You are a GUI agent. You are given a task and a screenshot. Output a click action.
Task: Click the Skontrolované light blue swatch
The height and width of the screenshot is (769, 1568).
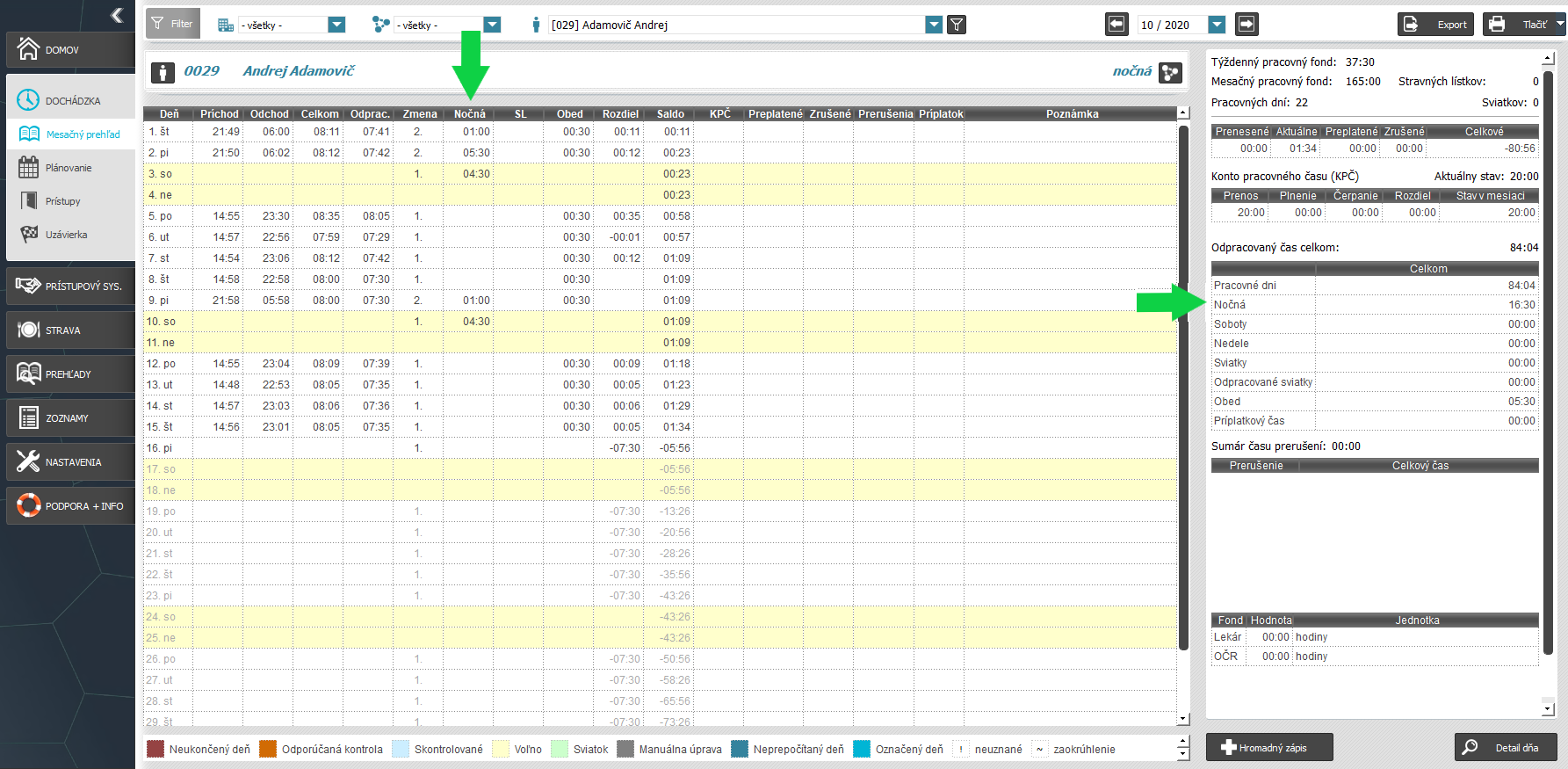pyautogui.click(x=401, y=749)
